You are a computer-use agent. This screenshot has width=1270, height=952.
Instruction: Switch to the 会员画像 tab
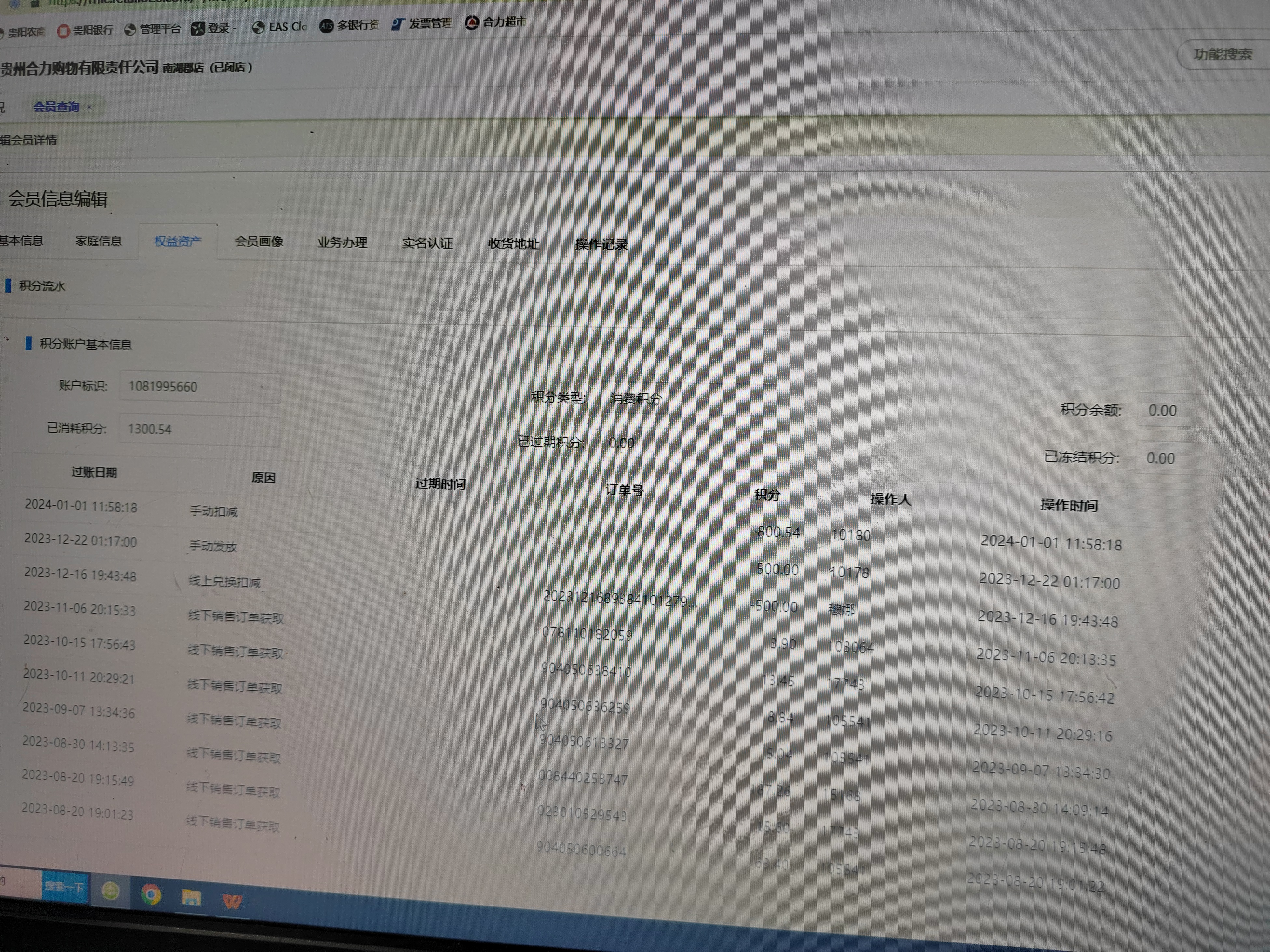tap(259, 242)
